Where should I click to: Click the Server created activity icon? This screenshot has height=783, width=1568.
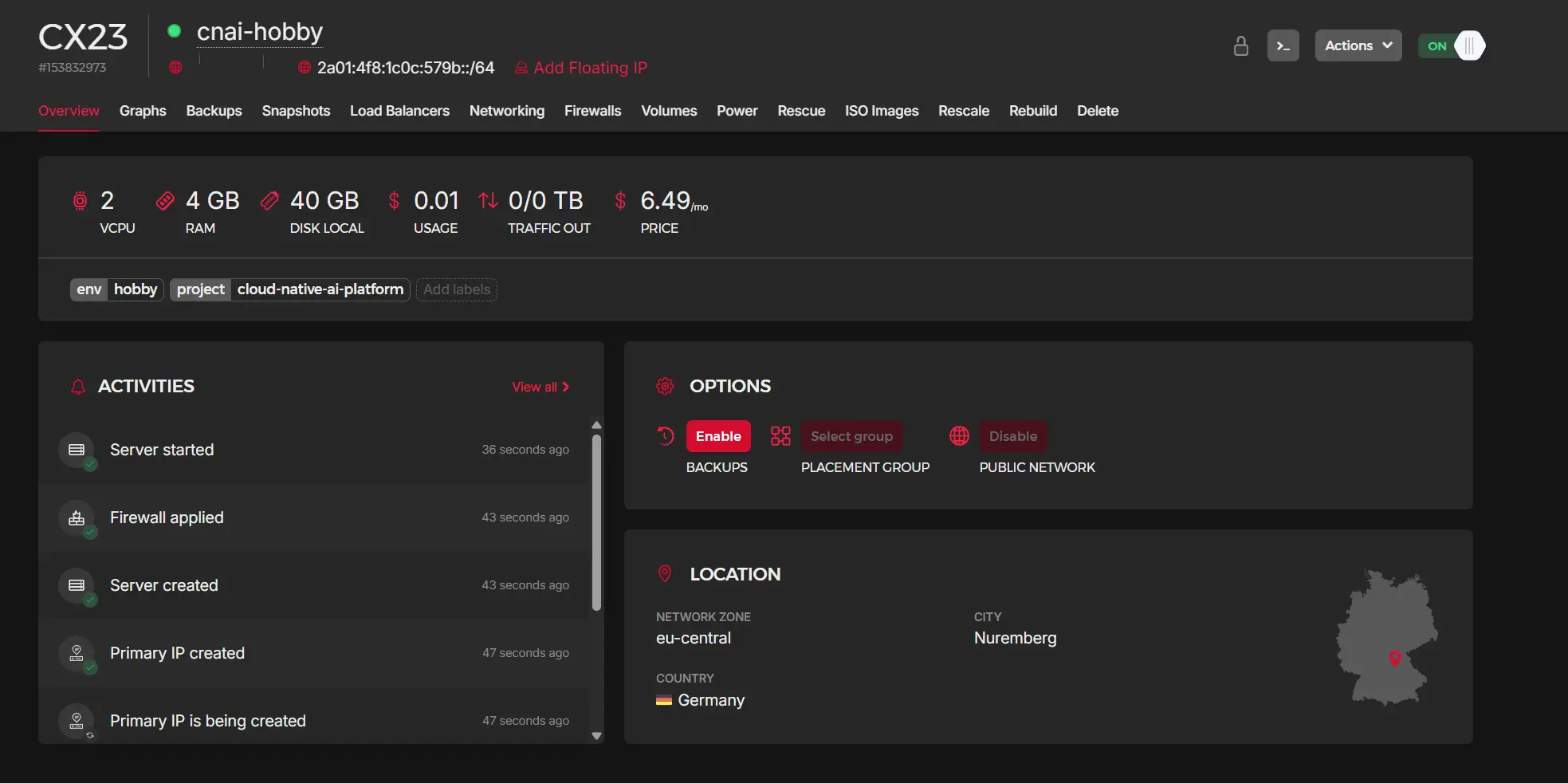(77, 585)
